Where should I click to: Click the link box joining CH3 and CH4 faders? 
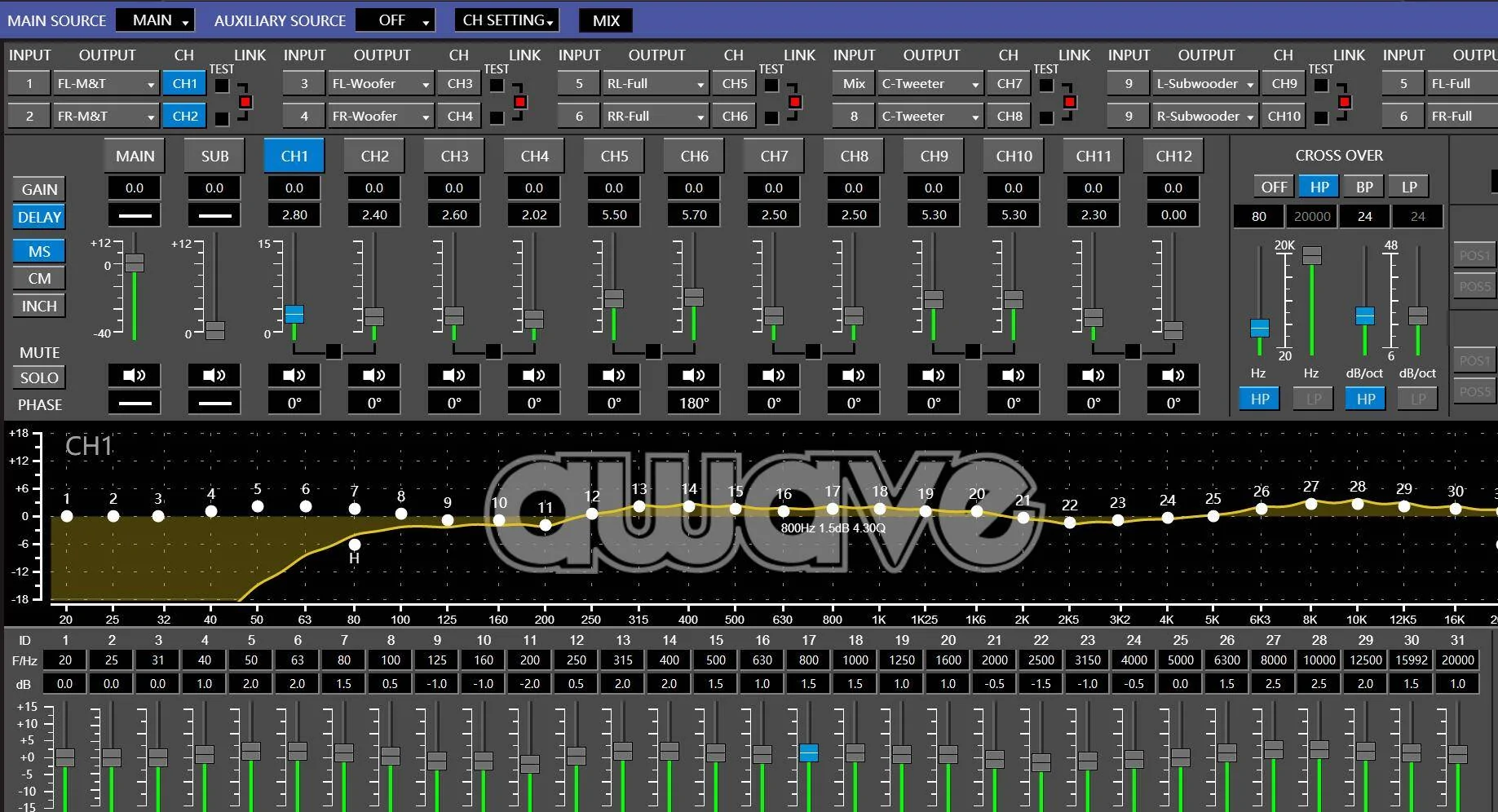pyautogui.click(x=493, y=351)
